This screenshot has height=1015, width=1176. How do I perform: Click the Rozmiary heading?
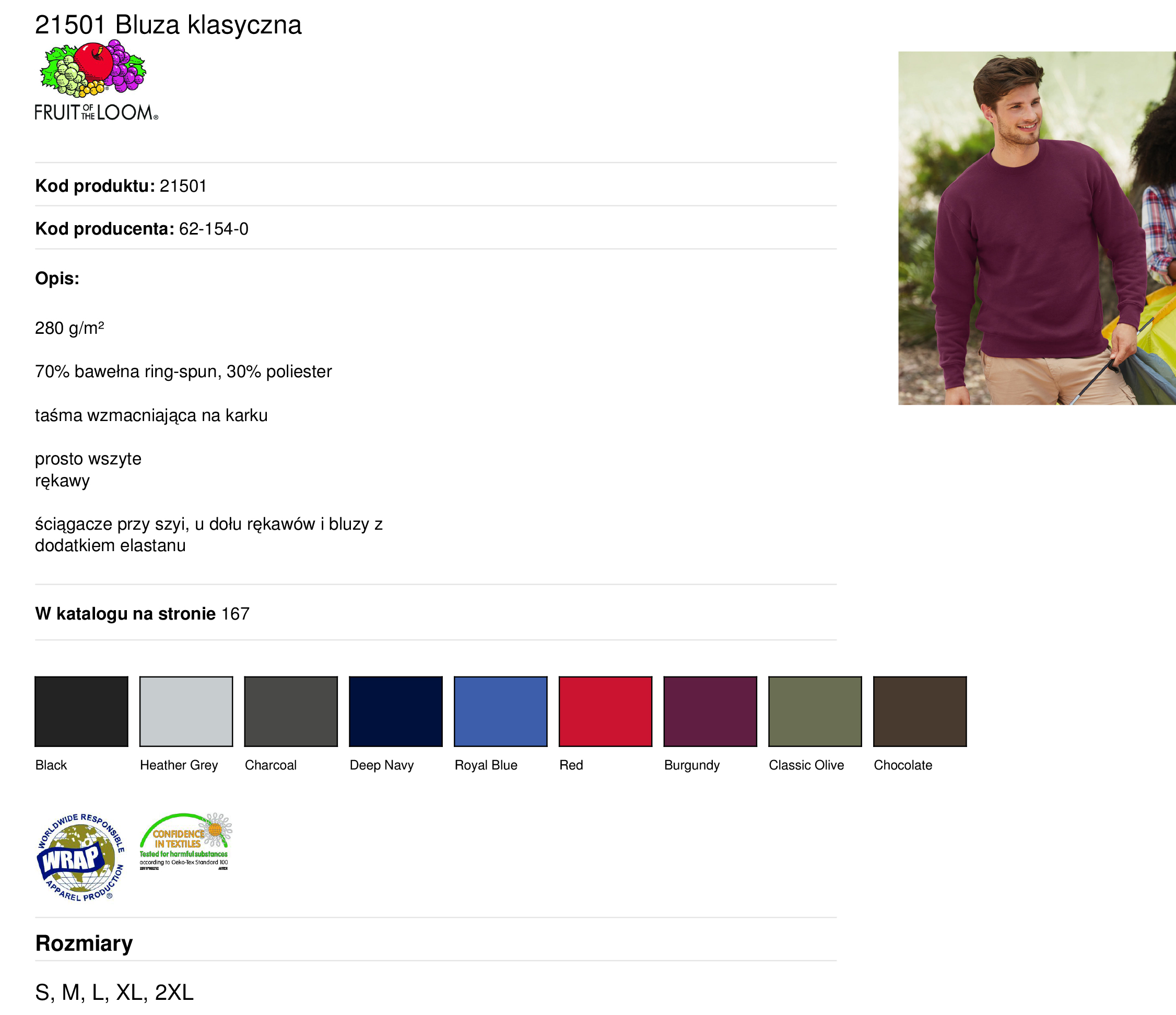[x=84, y=943]
